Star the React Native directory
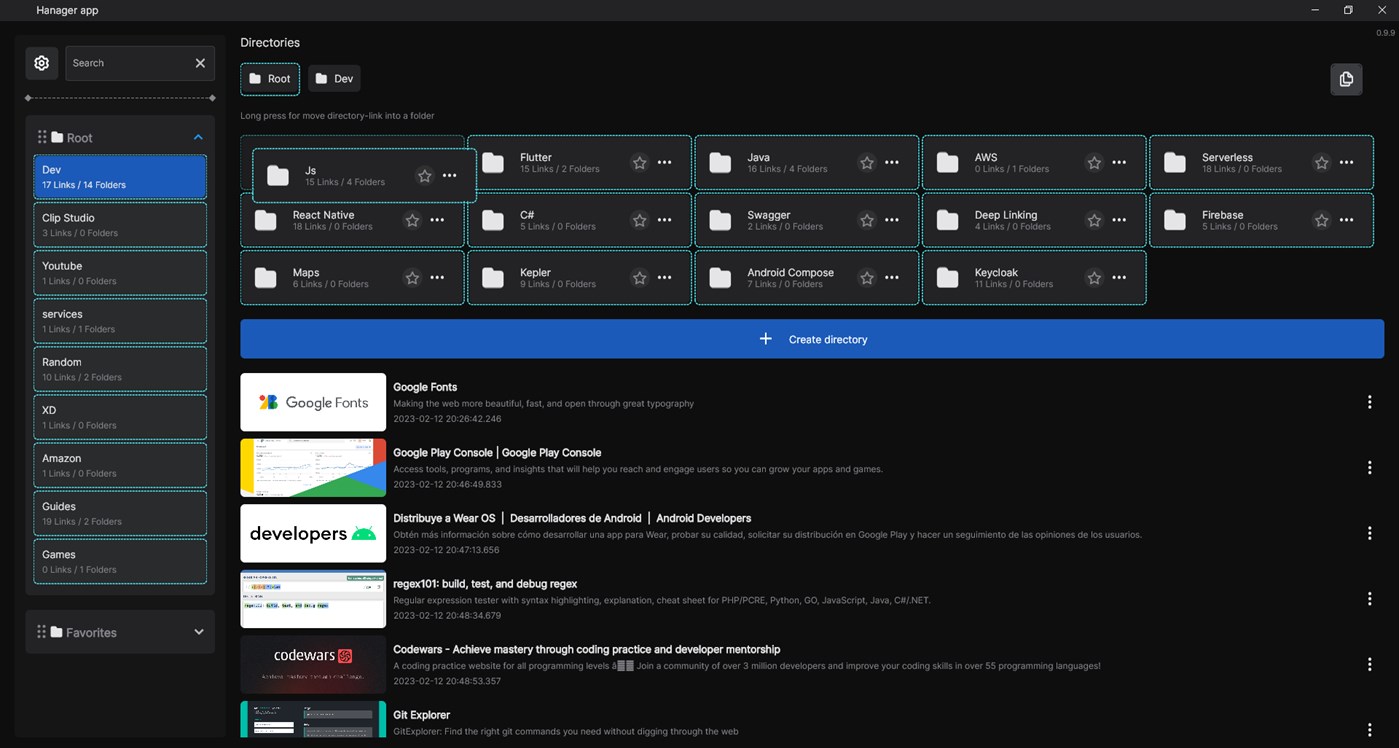 click(412, 220)
